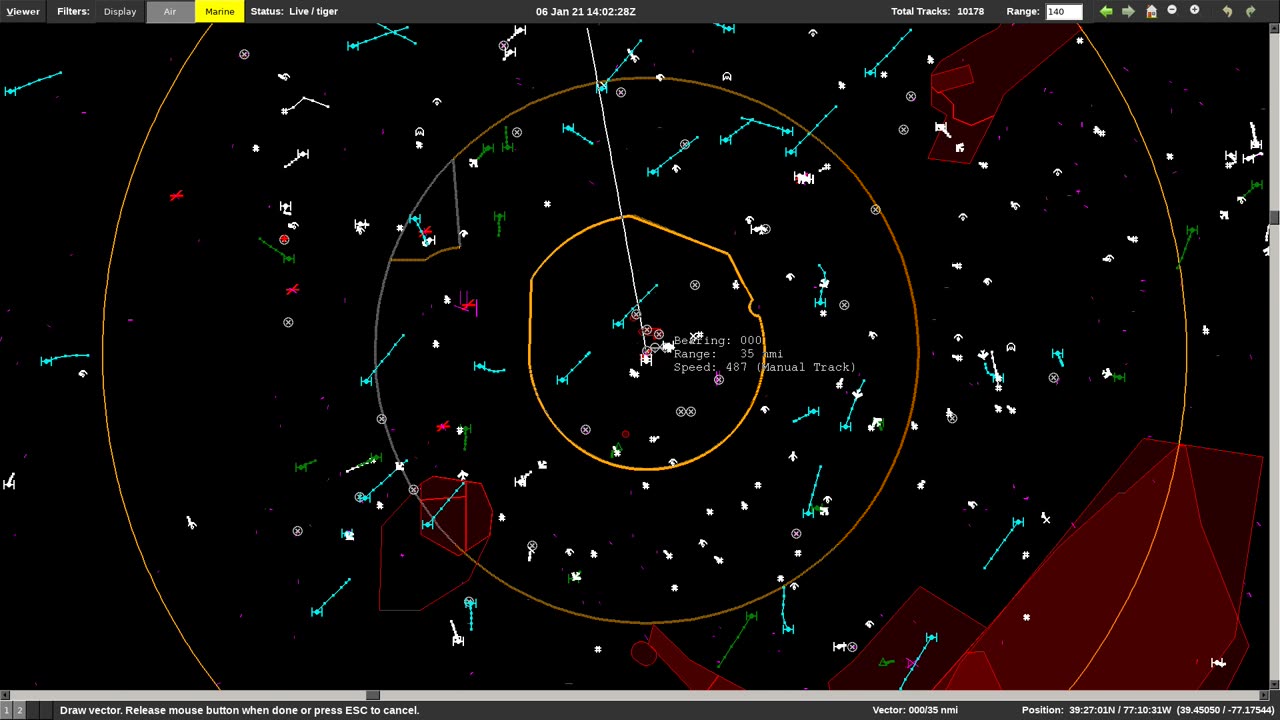Redo with the right curved arrow
This screenshot has width=1280, height=720.
(x=1250, y=11)
